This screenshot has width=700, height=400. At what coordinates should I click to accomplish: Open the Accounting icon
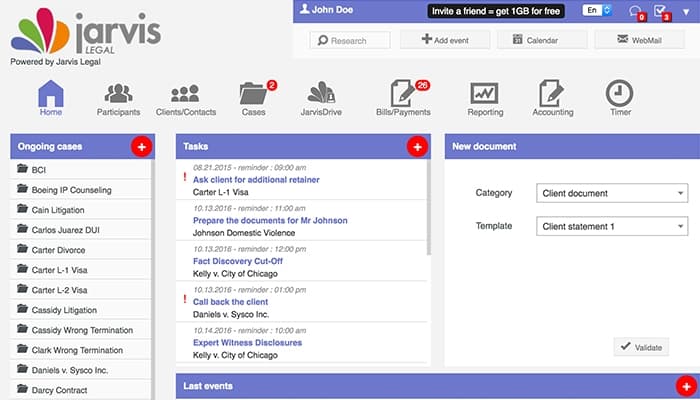552,94
